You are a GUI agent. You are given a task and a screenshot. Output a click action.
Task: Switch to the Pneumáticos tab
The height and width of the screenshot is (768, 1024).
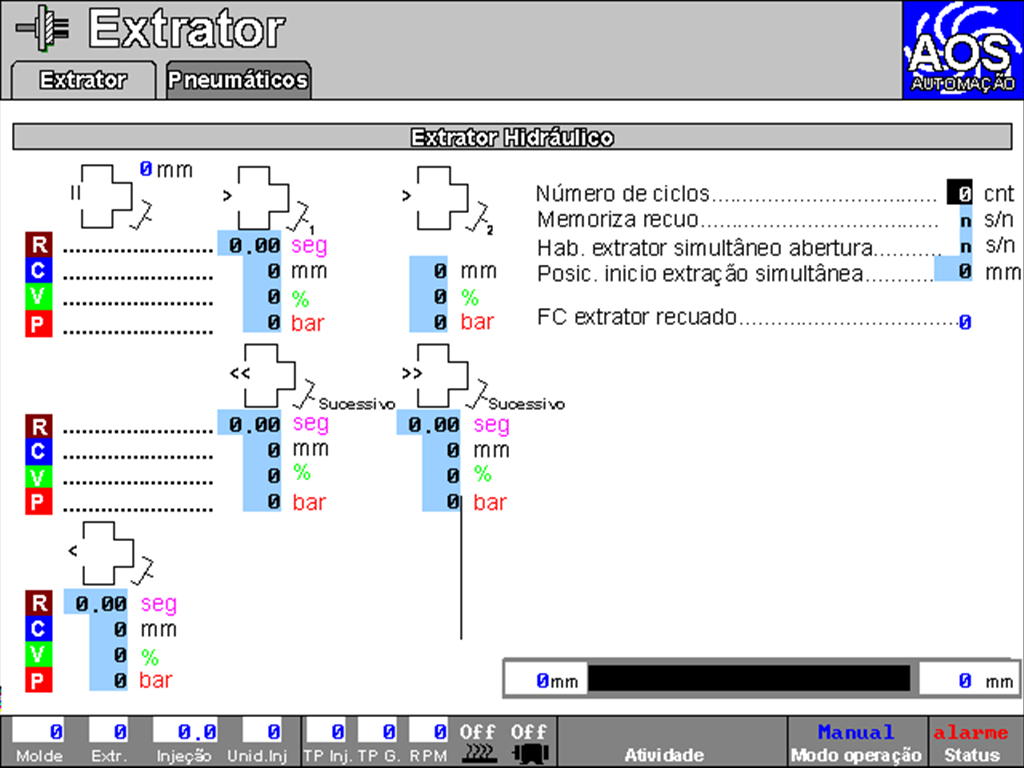tap(237, 80)
